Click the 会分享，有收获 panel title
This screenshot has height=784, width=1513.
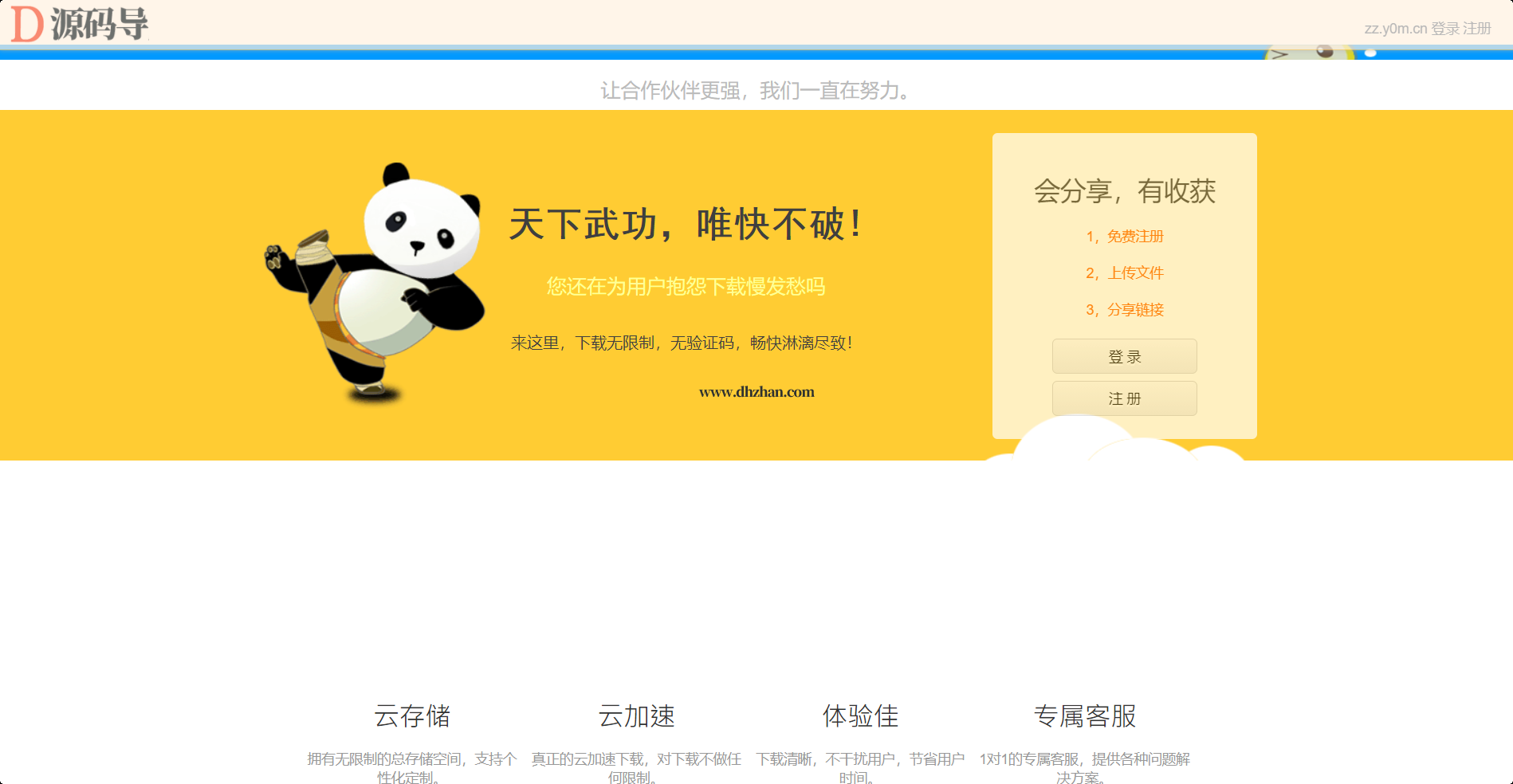[1124, 191]
